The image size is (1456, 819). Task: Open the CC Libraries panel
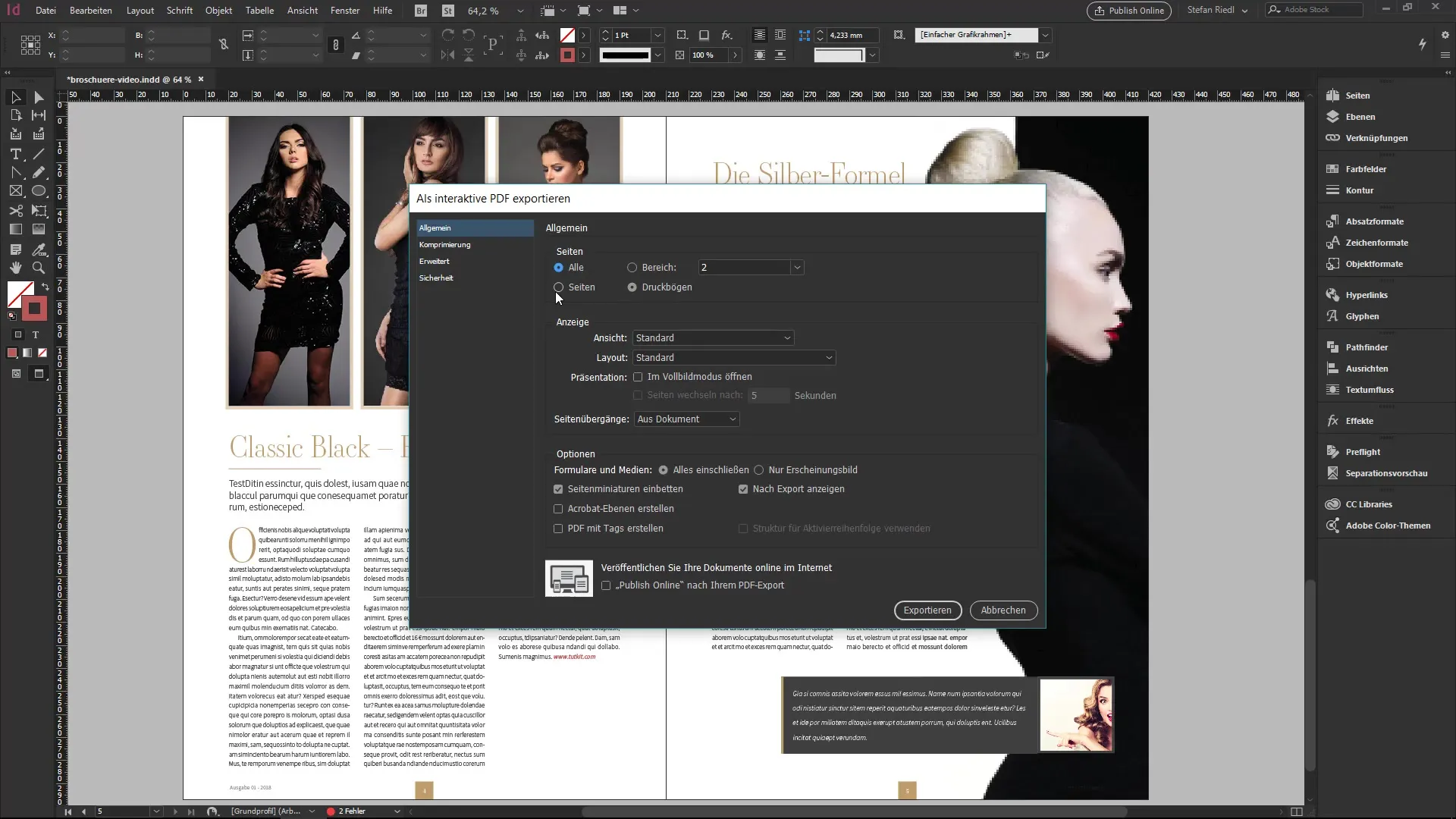(1369, 504)
